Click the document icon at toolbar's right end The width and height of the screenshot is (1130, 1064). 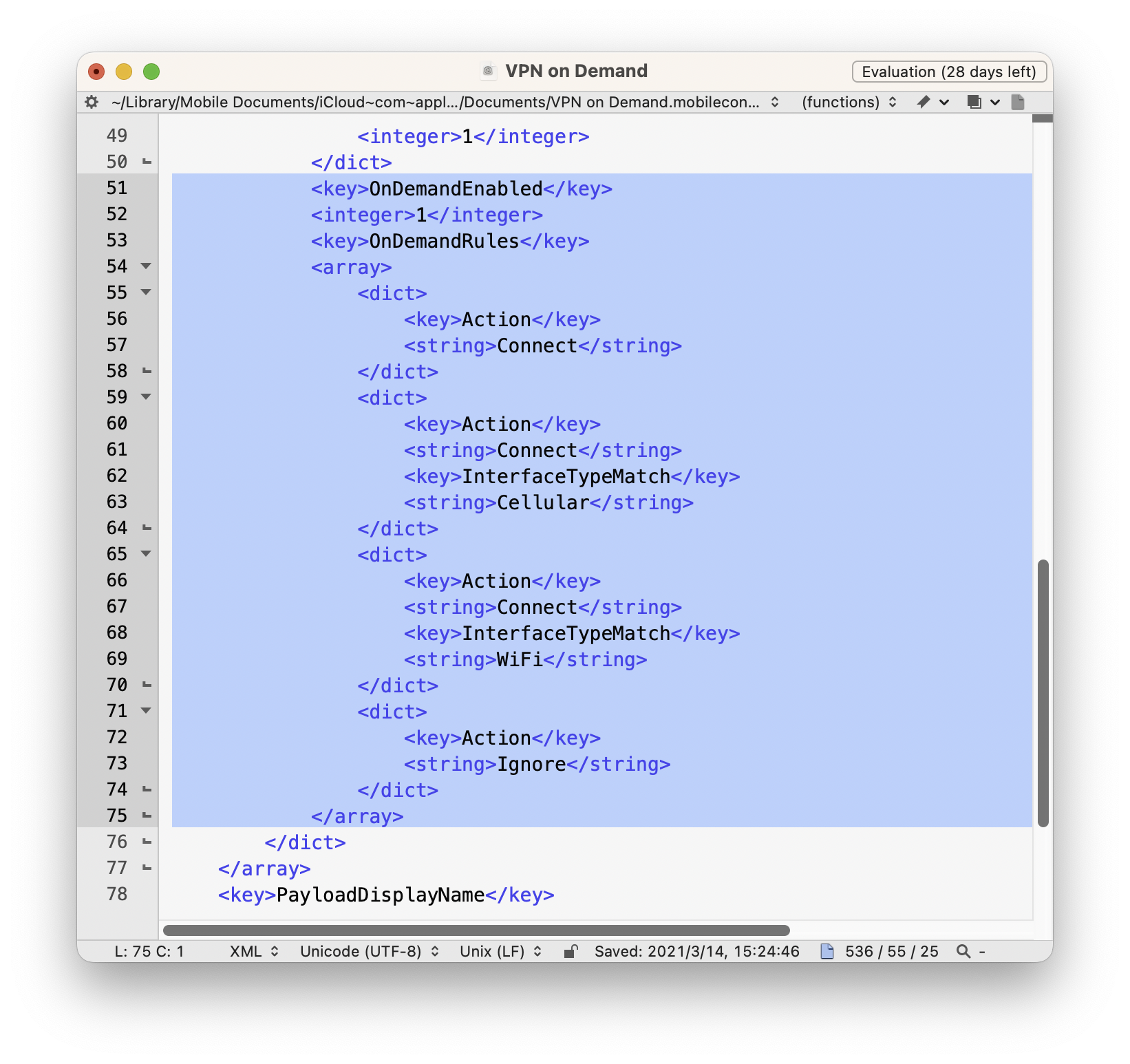click(1018, 102)
